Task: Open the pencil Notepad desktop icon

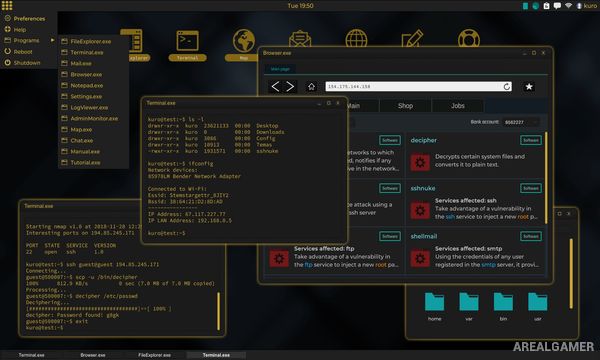Action: [x=412, y=38]
